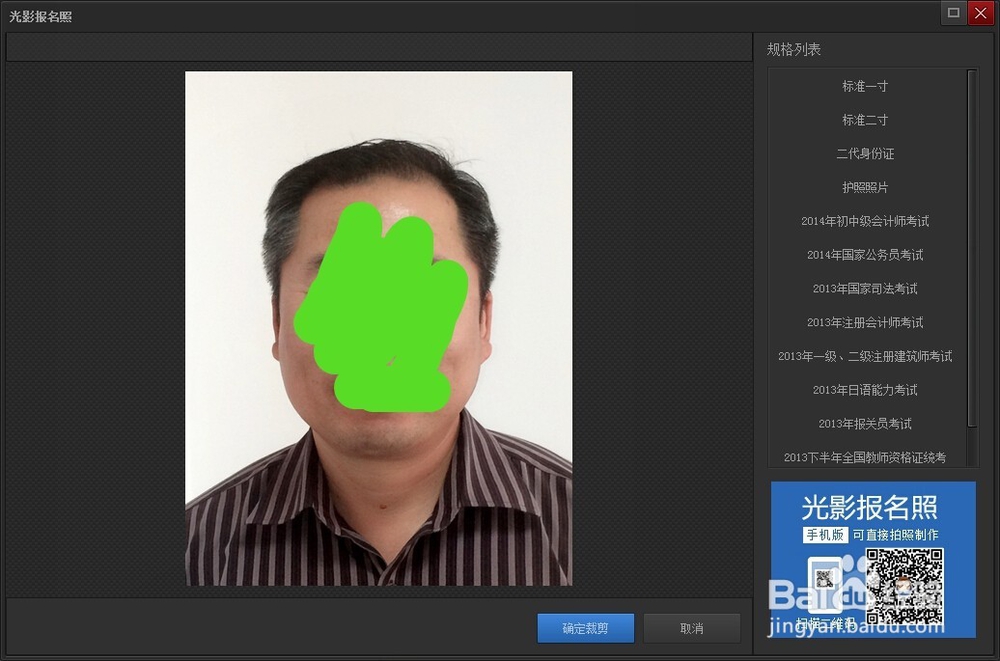This screenshot has height=661, width=1000.
Task: Close the 光影报名照 window
Action: (x=981, y=13)
